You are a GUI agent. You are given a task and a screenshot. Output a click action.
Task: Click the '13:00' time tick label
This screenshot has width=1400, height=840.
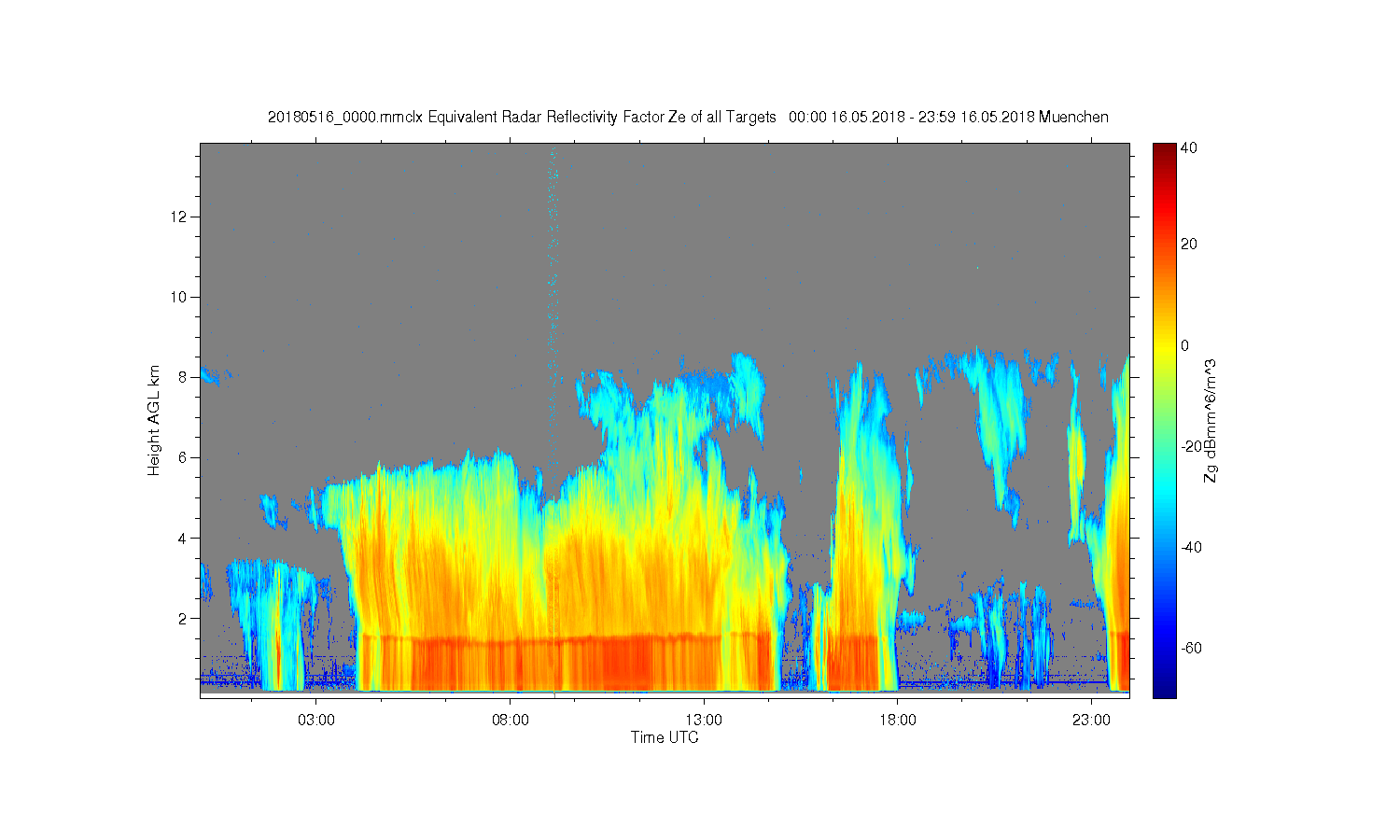coord(704,721)
